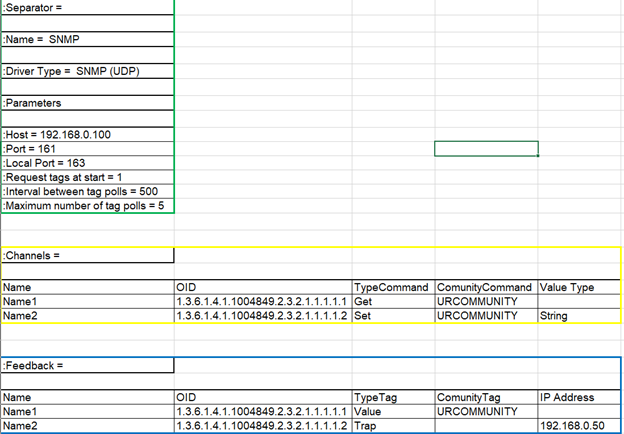Select the 192.168.0.50 IP address cell
Screen dimensions: 624x434
coord(579,426)
